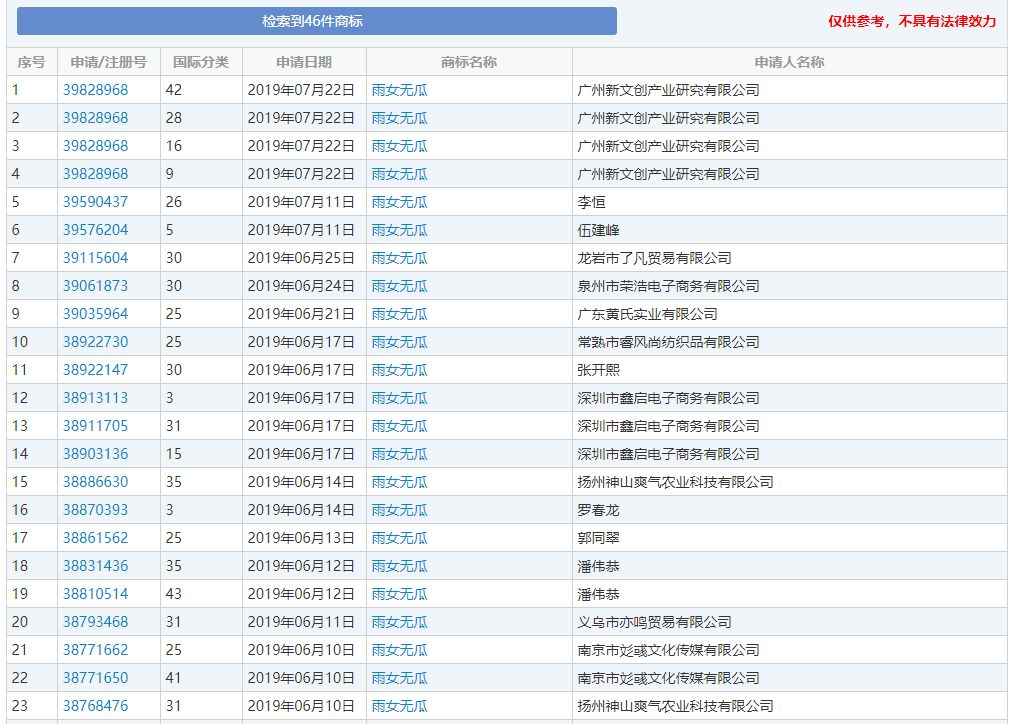Open 雨女无瓜 trademark in 郭同翠 row
1014x724 pixels.
tap(400, 538)
